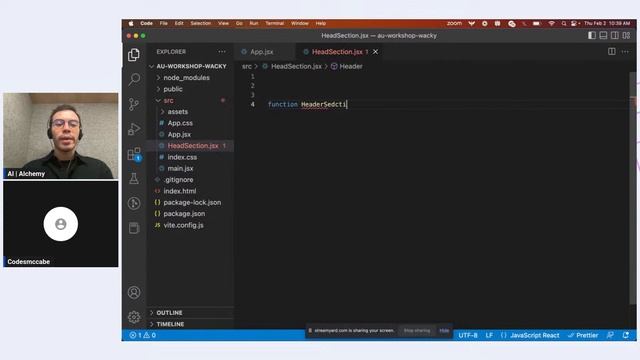Viewport: 640px width, 360px height.
Task: Open the Selection menu
Action: 200,23
